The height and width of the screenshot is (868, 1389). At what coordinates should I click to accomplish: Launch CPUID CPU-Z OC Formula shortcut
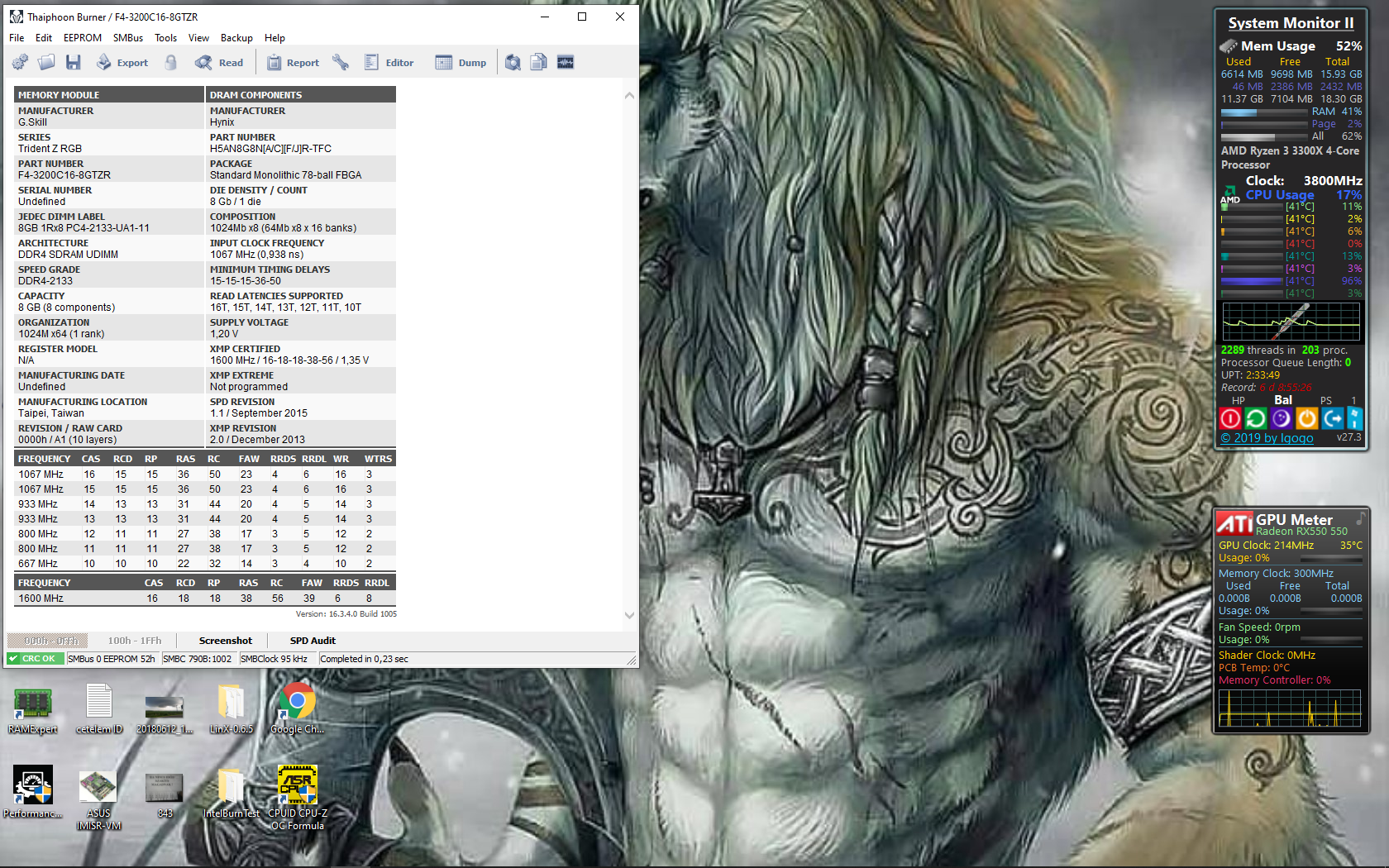pyautogui.click(x=298, y=798)
